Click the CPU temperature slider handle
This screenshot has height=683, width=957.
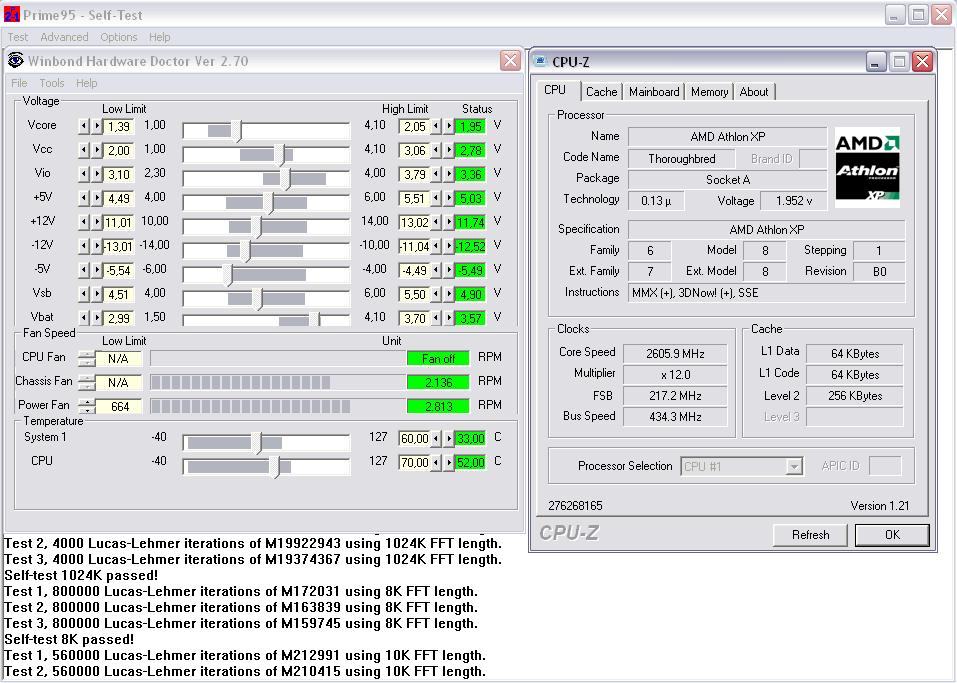(x=275, y=467)
